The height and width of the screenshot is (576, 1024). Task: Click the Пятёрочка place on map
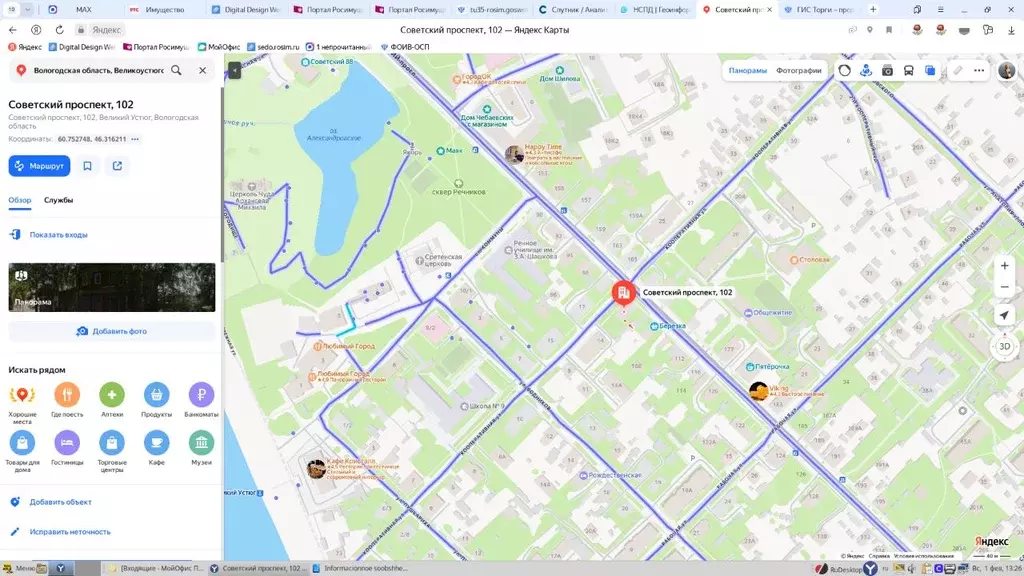767,366
